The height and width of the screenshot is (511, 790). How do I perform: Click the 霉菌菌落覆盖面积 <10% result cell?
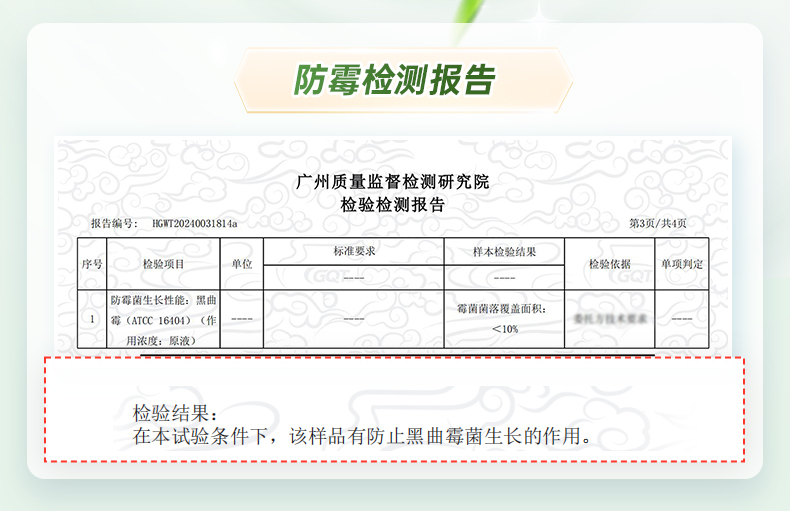coord(504,319)
